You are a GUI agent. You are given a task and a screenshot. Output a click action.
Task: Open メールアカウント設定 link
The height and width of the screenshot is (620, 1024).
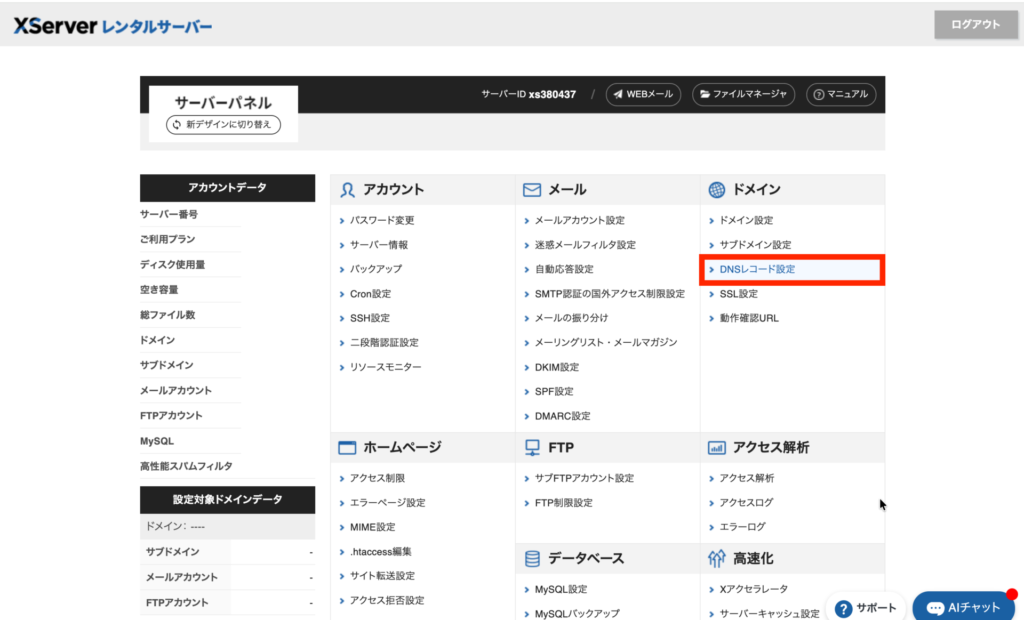579,220
